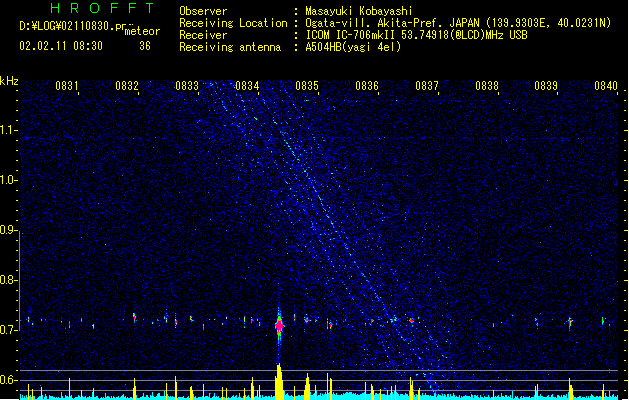This screenshot has width=629, height=400.
Task: Click the tallest yellow signal-strength peak
Action: [x=279, y=381]
